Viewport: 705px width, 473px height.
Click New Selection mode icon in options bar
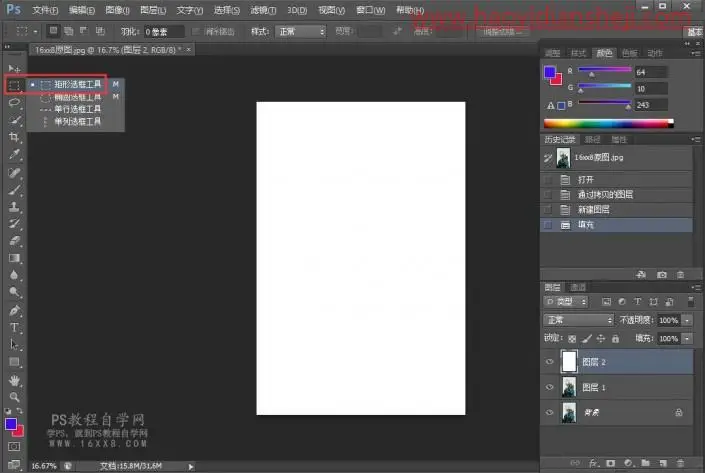pos(53,31)
